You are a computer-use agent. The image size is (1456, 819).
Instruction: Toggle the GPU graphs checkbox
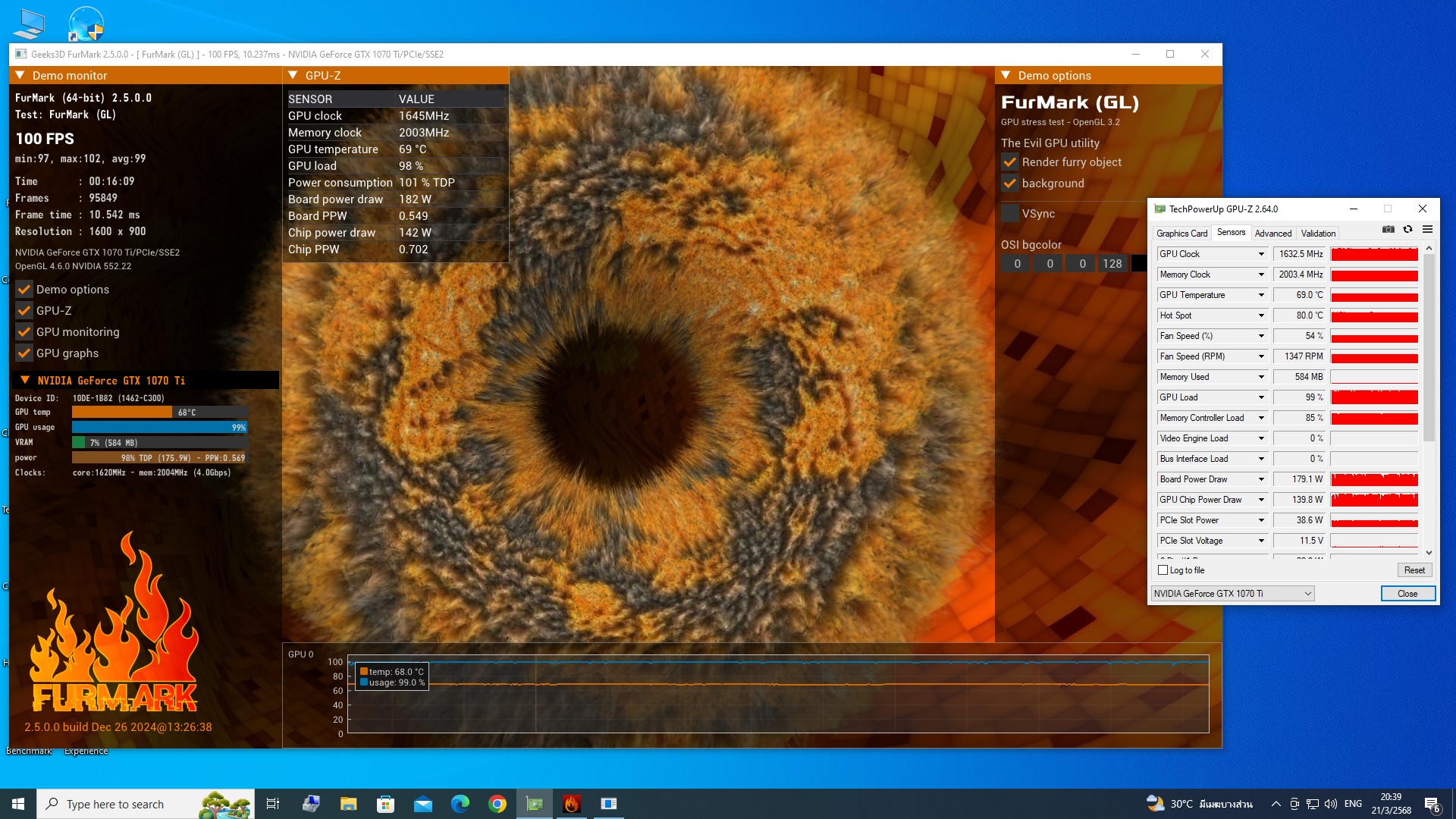pyautogui.click(x=24, y=353)
